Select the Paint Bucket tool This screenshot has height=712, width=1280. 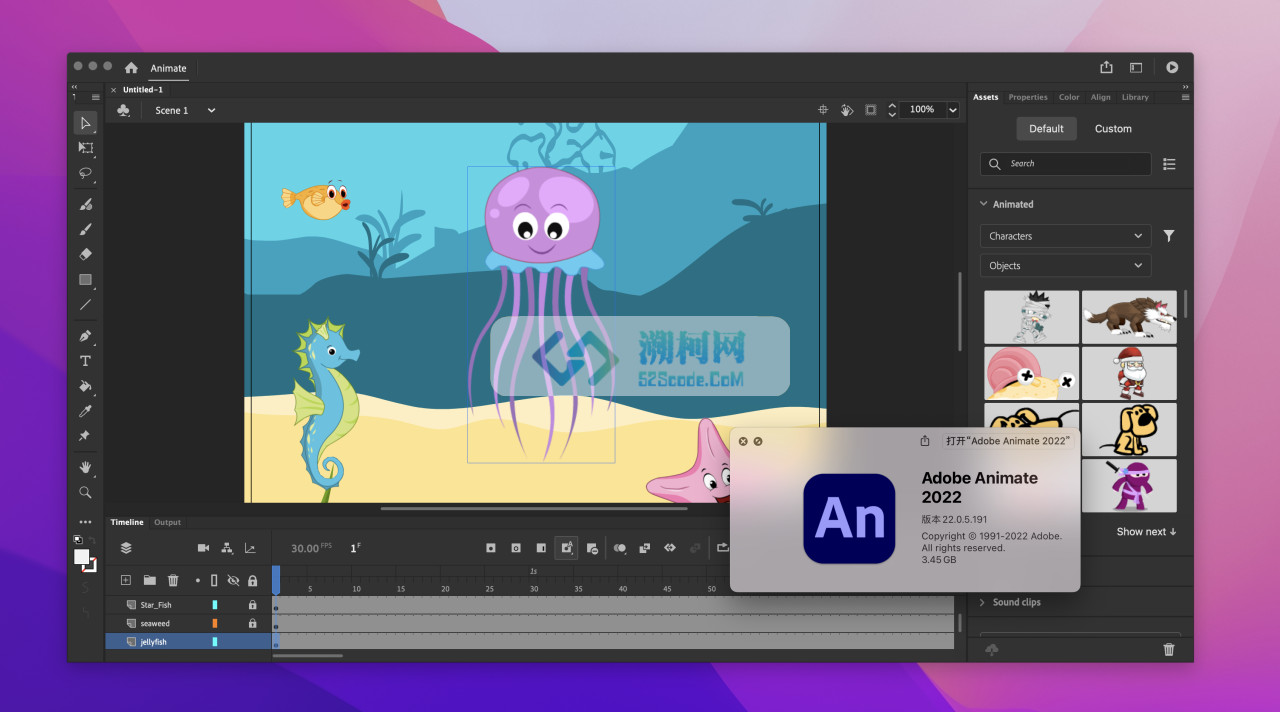pyautogui.click(x=85, y=386)
